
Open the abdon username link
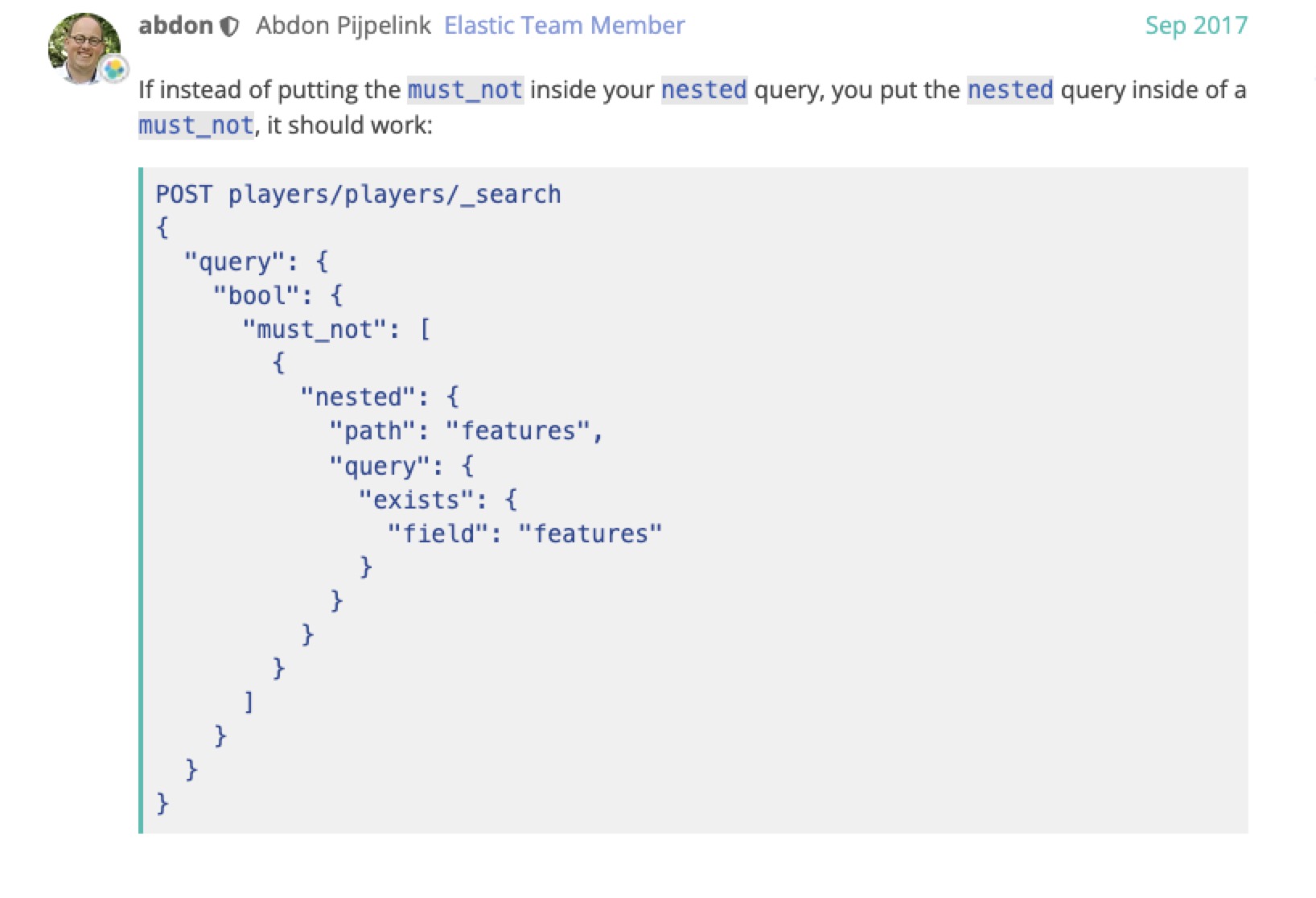point(175,26)
